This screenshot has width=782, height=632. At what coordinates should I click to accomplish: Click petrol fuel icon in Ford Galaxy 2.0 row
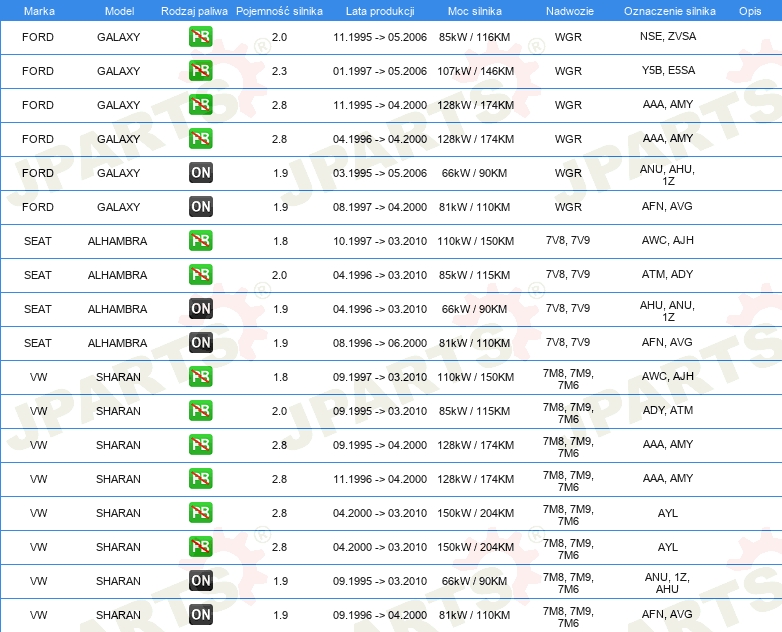[x=200, y=37]
